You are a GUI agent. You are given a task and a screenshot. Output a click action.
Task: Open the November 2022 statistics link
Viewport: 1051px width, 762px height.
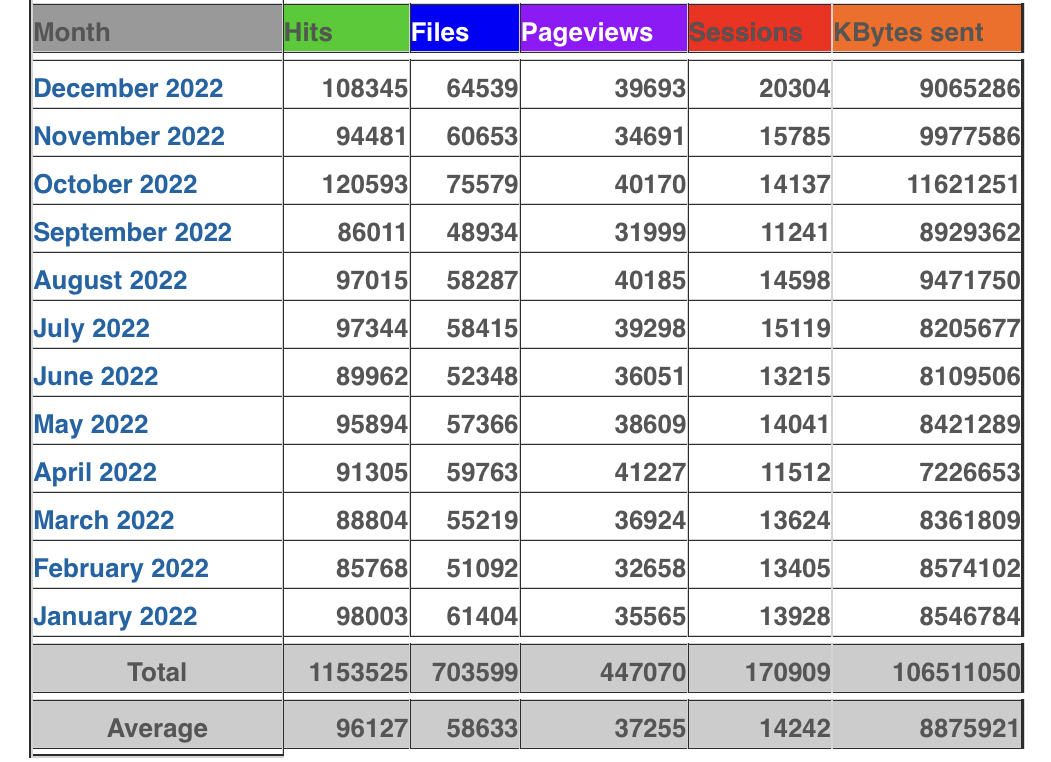[129, 136]
